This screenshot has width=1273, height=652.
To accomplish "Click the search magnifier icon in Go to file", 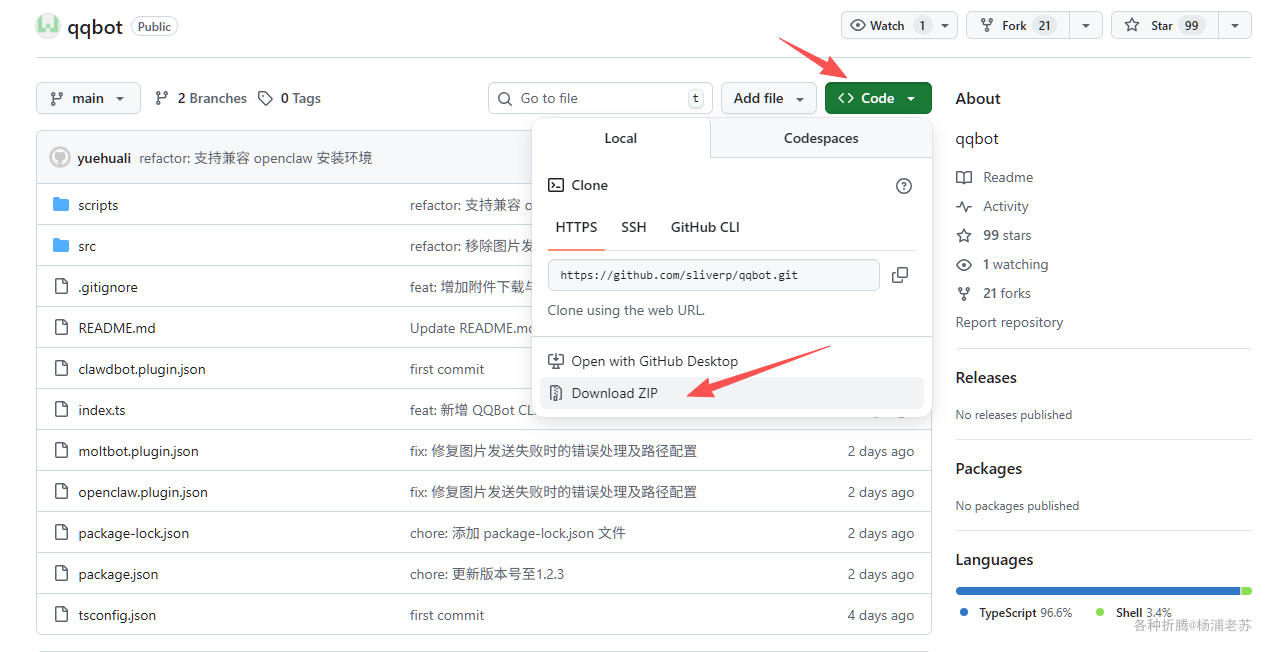I will pos(504,98).
